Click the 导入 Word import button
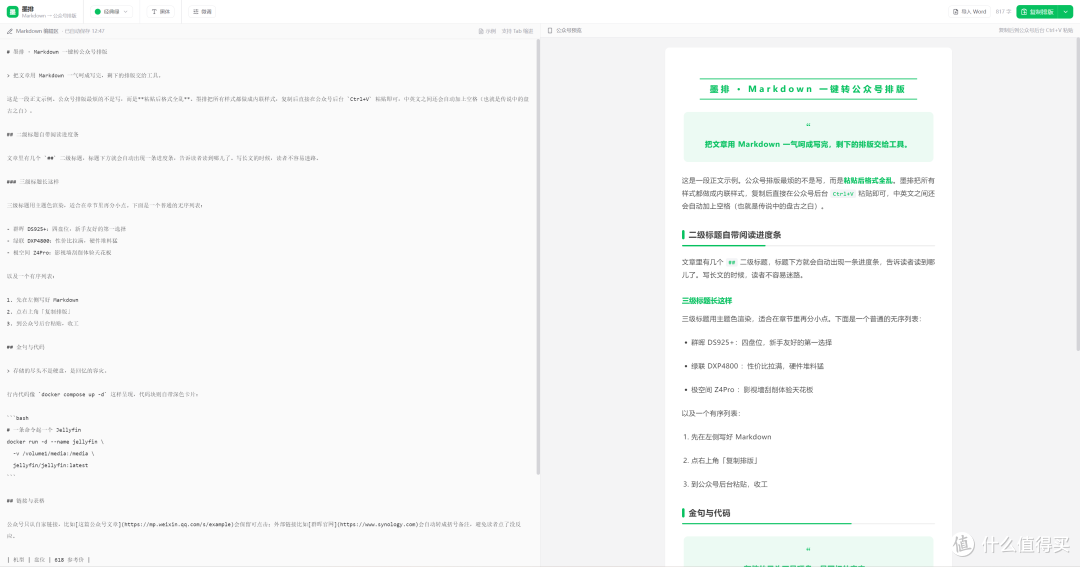 point(970,12)
